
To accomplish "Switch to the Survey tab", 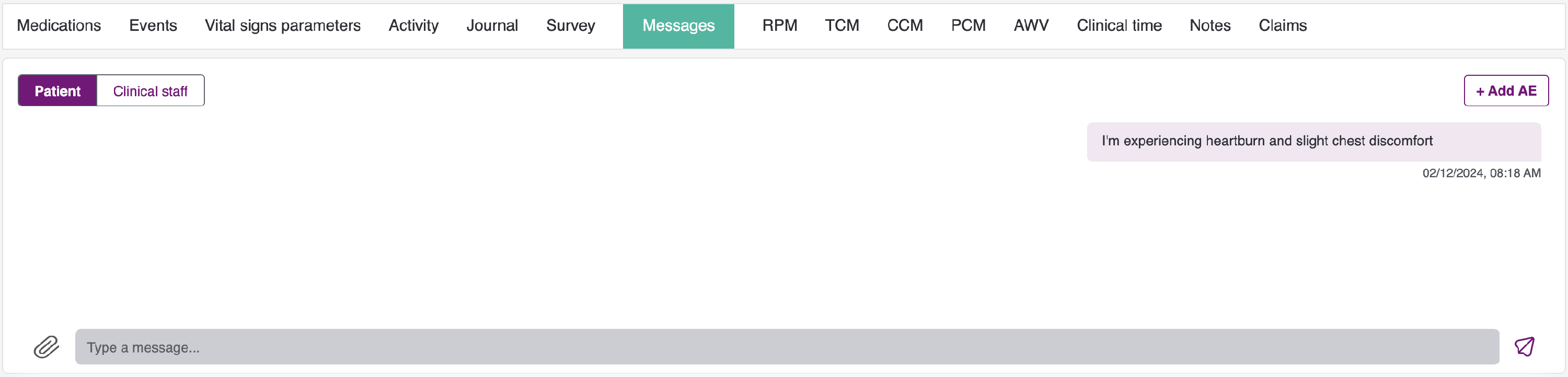I will pyautogui.click(x=570, y=26).
